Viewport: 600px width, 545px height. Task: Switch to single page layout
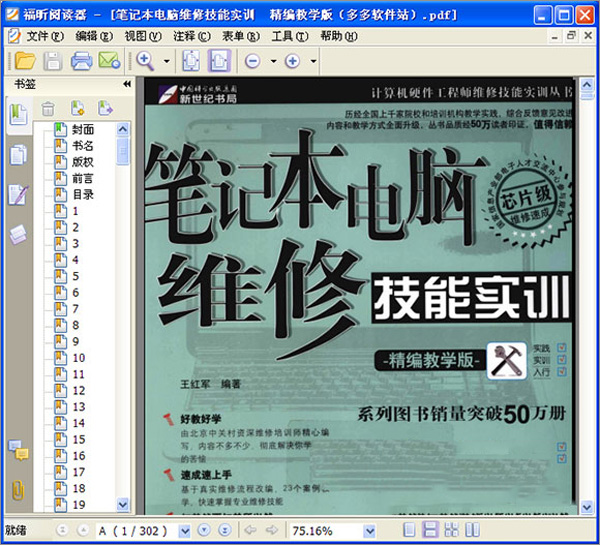tap(409, 530)
